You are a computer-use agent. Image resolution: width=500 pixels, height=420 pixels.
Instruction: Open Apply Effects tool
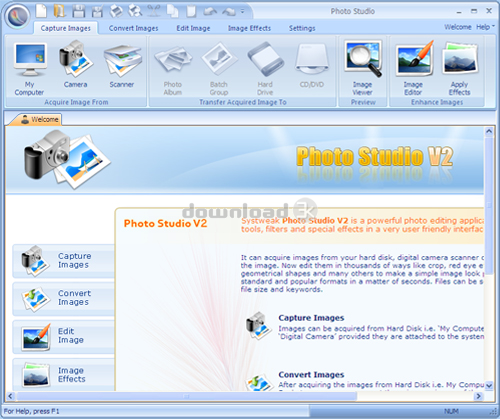pos(460,69)
